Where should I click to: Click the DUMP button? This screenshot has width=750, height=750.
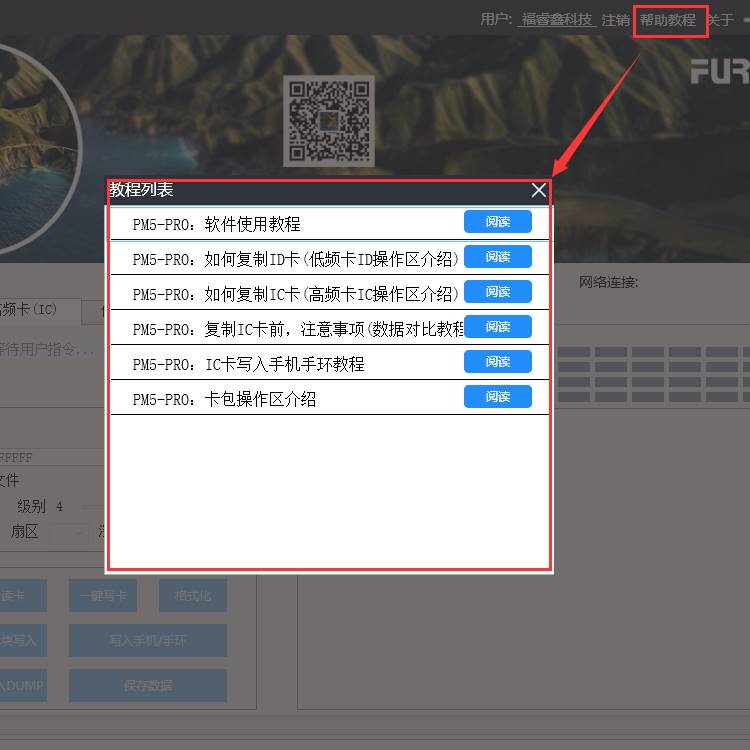[x=23, y=685]
